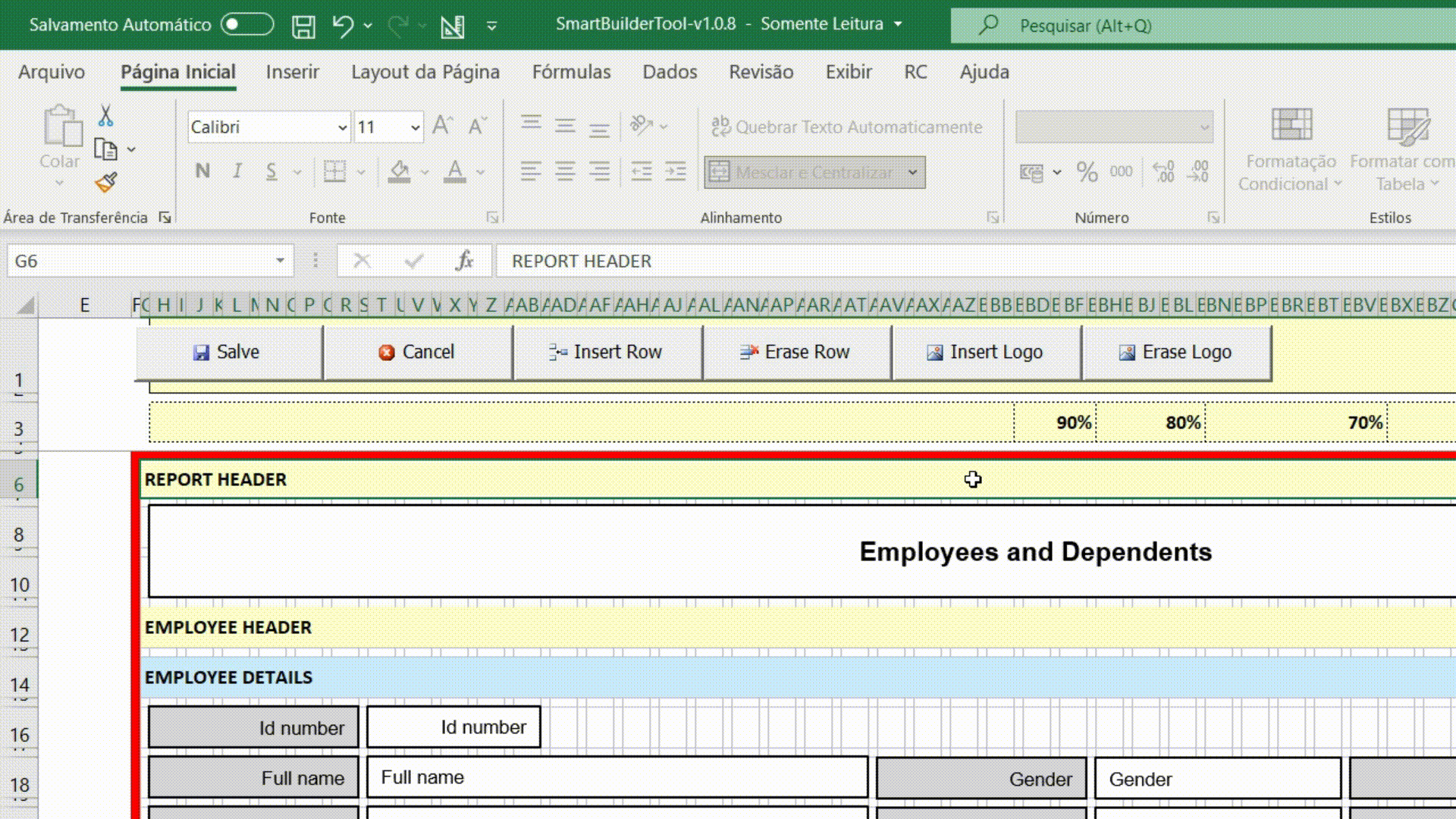Click the Cut scissors icon
Screen dimensions: 1456x819
pyautogui.click(x=105, y=116)
